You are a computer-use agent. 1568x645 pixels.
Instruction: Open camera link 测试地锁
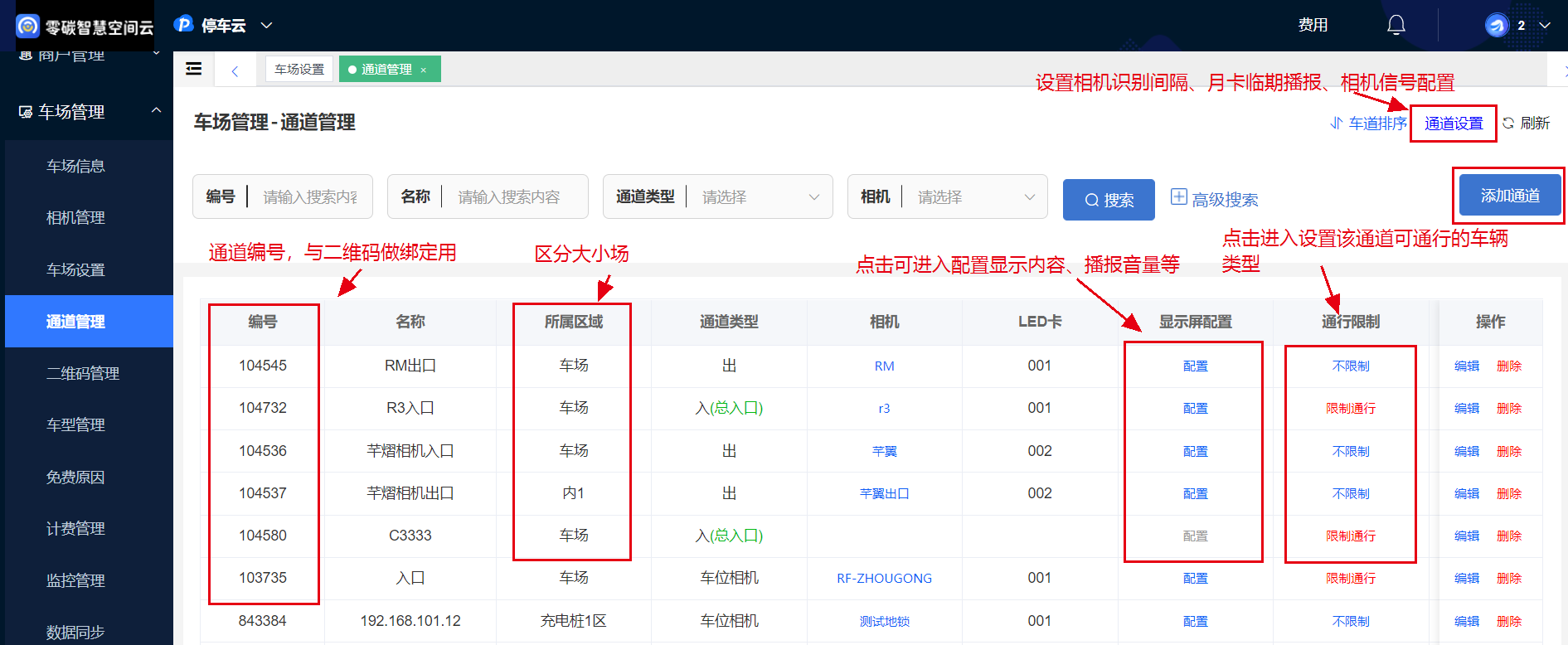pyautogui.click(x=884, y=621)
